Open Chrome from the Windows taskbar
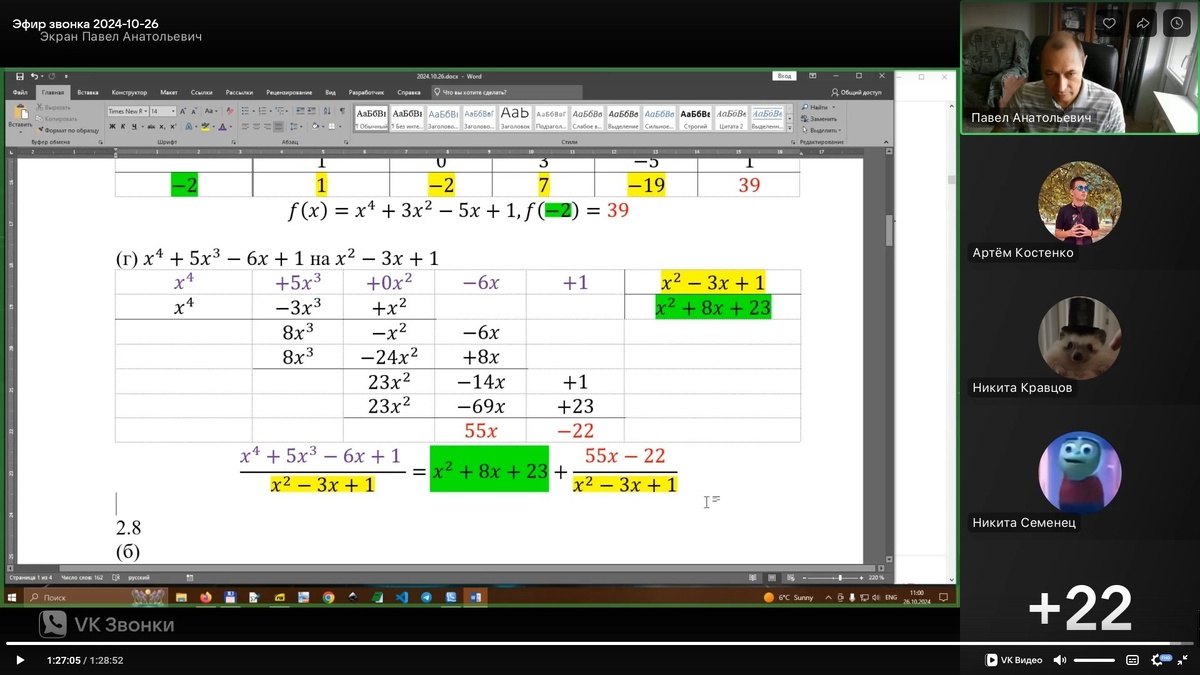Image resolution: width=1200 pixels, height=675 pixels. click(x=328, y=597)
